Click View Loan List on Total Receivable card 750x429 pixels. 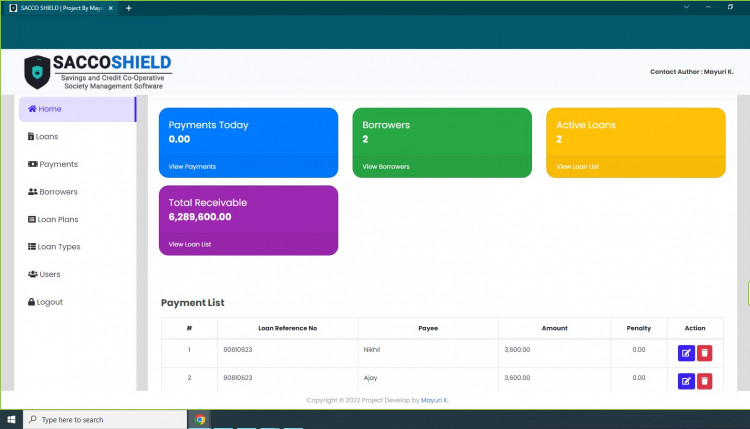coord(190,244)
